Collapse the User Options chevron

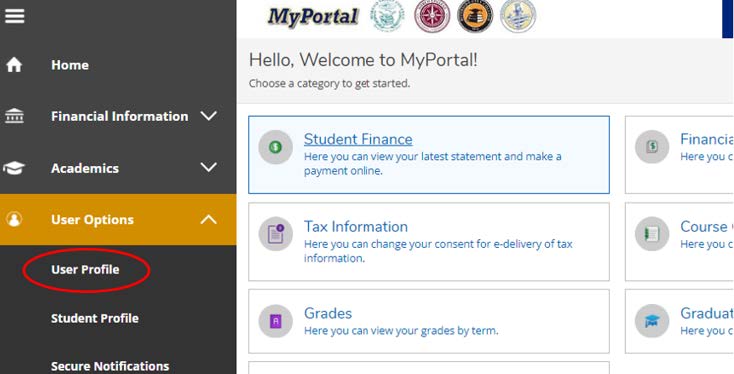point(209,219)
